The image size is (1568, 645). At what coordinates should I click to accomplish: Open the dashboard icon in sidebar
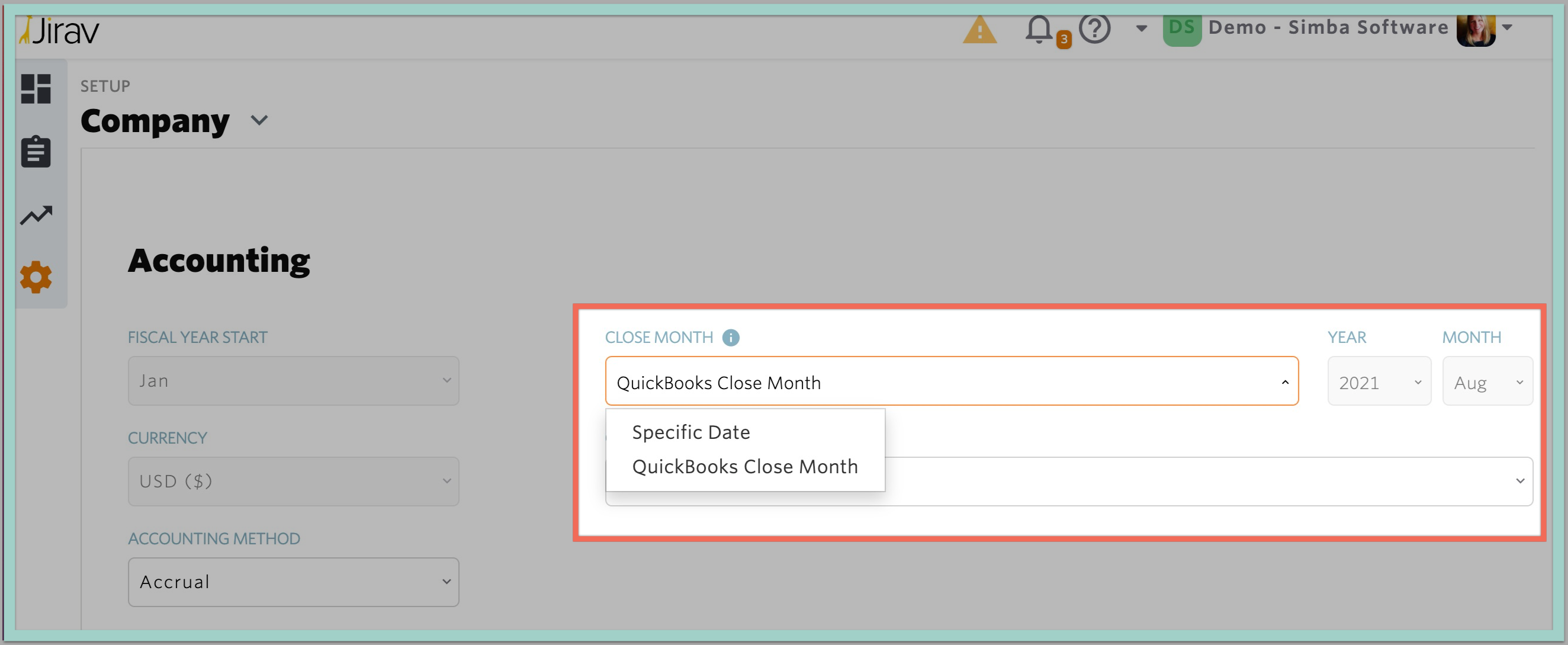36,89
